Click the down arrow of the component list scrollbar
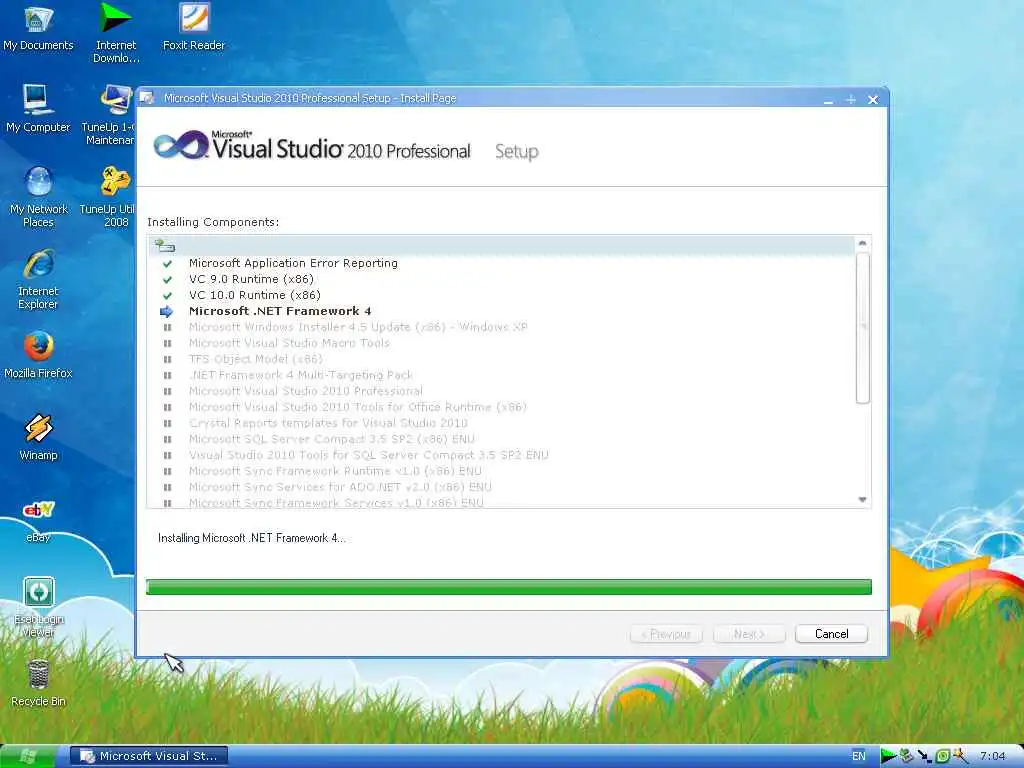 pyautogui.click(x=862, y=500)
